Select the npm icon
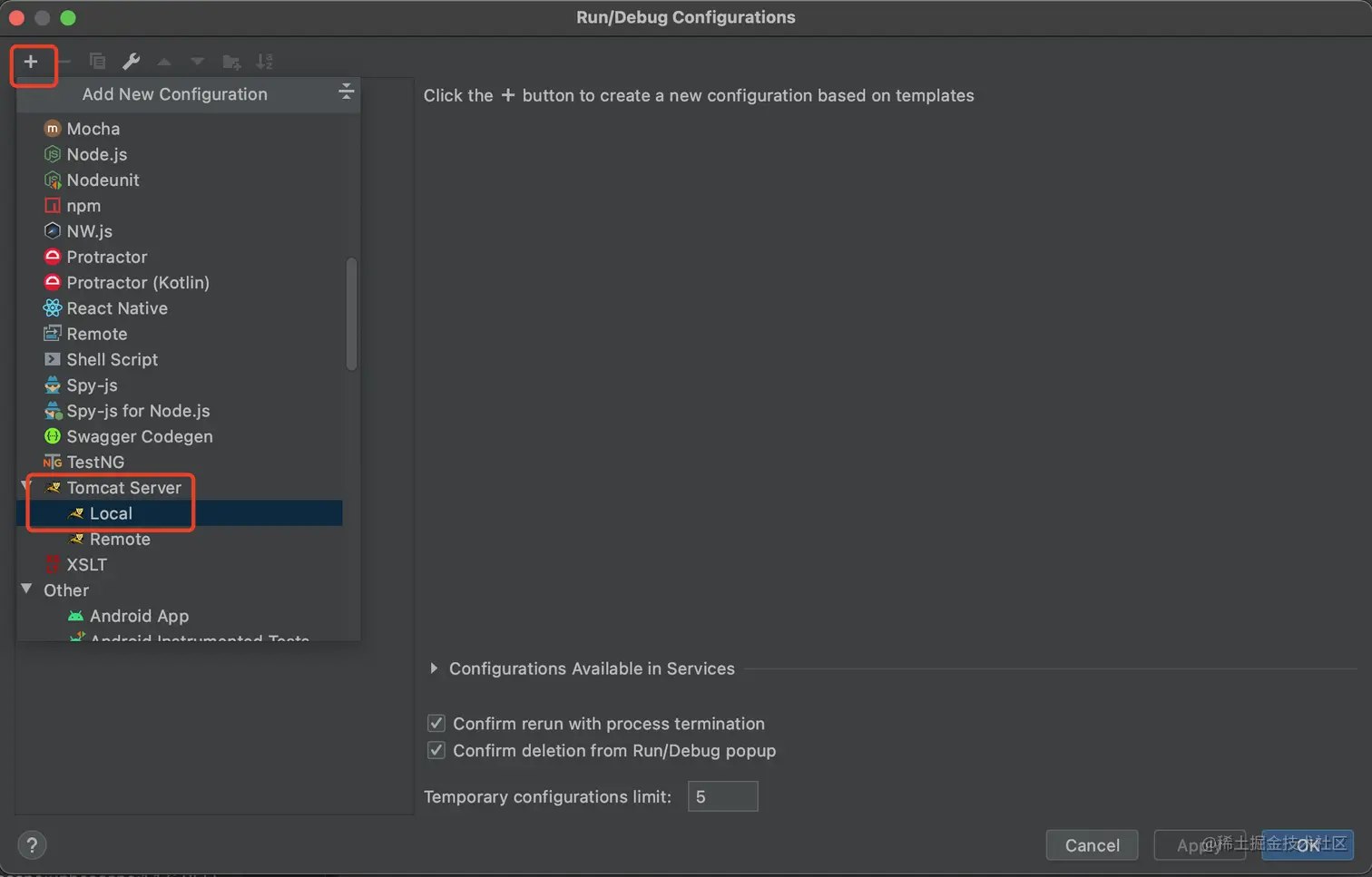This screenshot has height=877, width=1372. click(53, 206)
